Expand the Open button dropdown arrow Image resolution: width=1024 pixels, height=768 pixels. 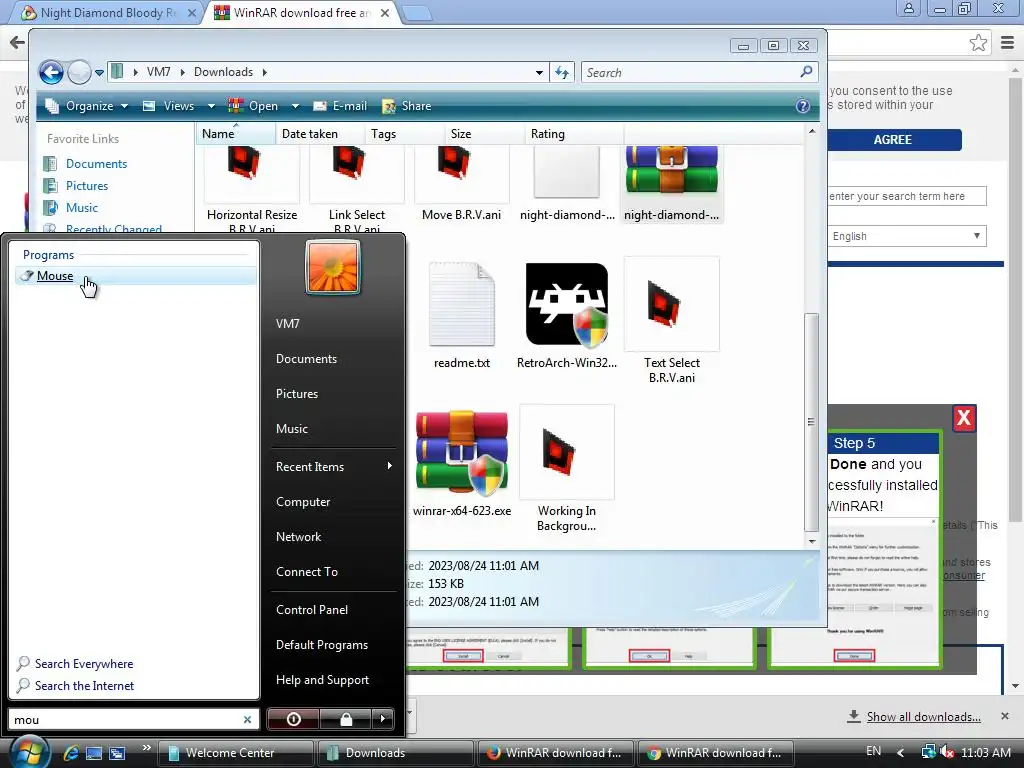pyautogui.click(x=295, y=106)
